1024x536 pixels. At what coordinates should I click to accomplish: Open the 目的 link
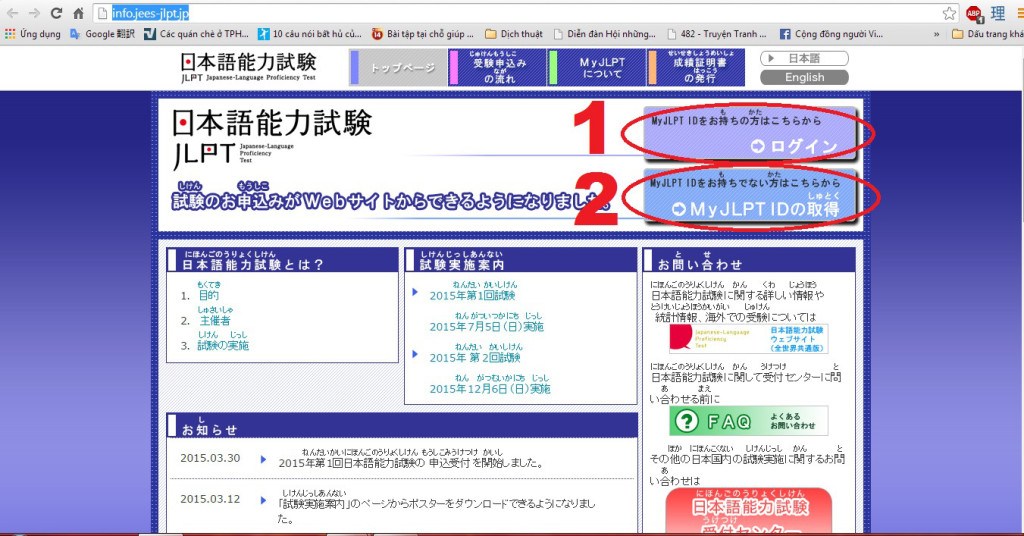click(209, 295)
